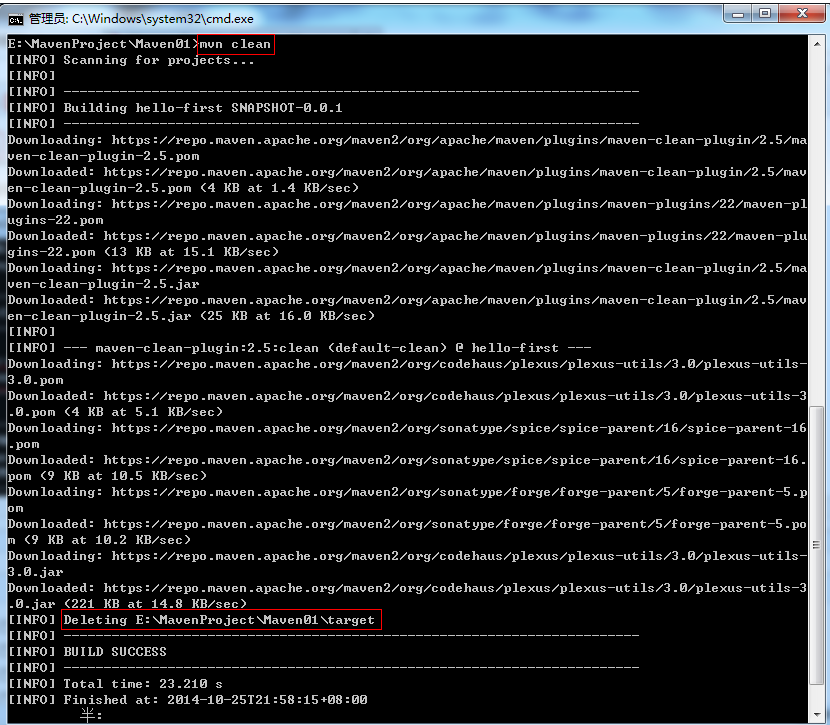This screenshot has width=830, height=725.
Task: Click the window title text cmd.exe
Action: (x=141, y=19)
